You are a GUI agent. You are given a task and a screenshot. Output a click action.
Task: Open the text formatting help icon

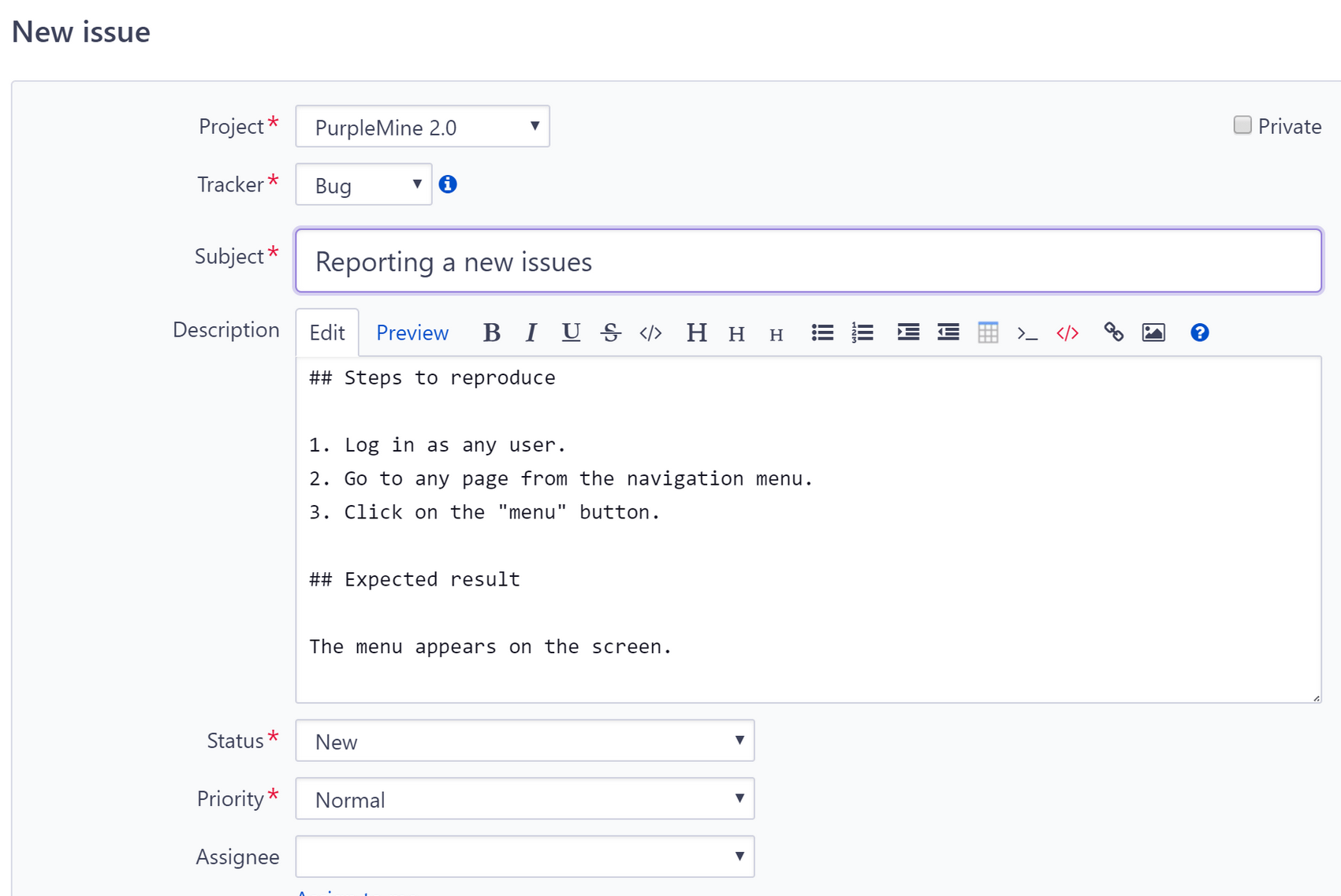1199,333
